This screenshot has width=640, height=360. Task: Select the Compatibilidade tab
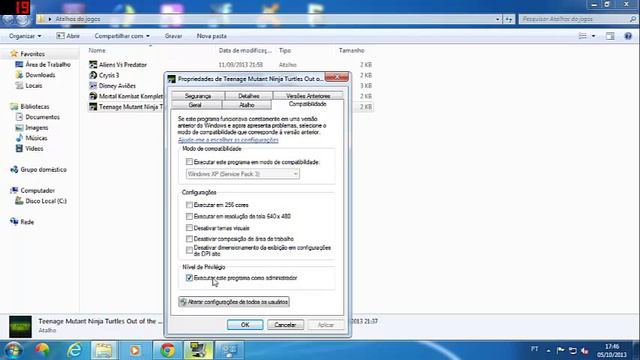point(307,104)
